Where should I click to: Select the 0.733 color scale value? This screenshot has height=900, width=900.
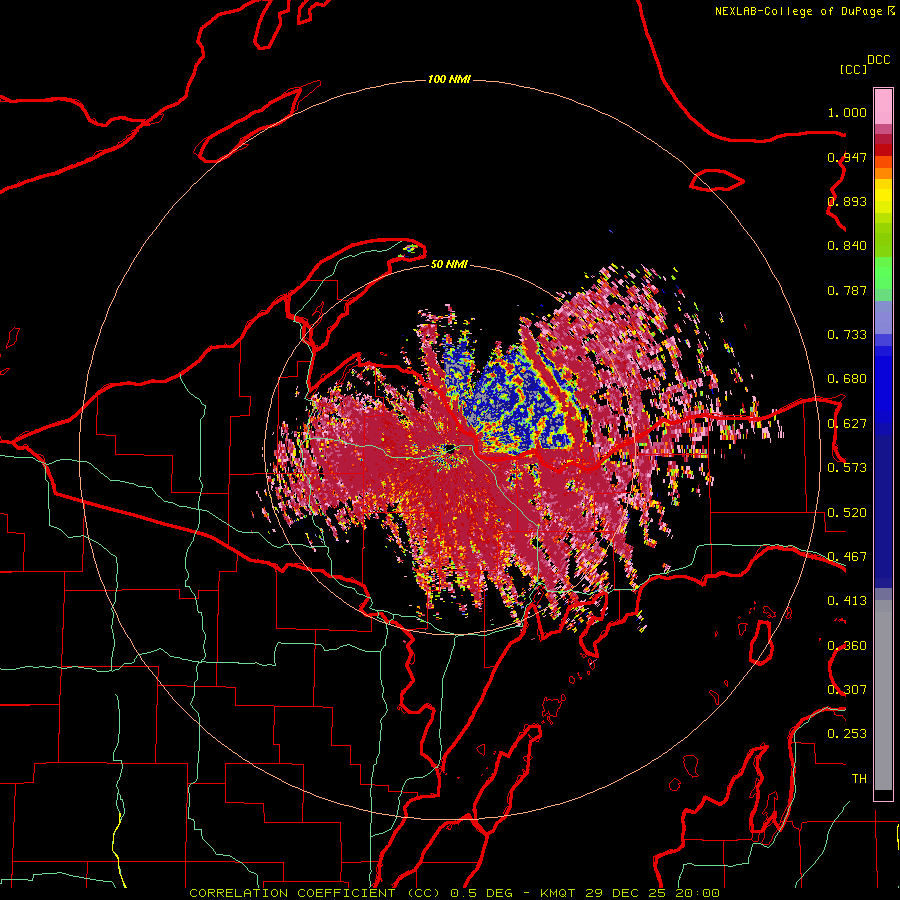point(847,335)
